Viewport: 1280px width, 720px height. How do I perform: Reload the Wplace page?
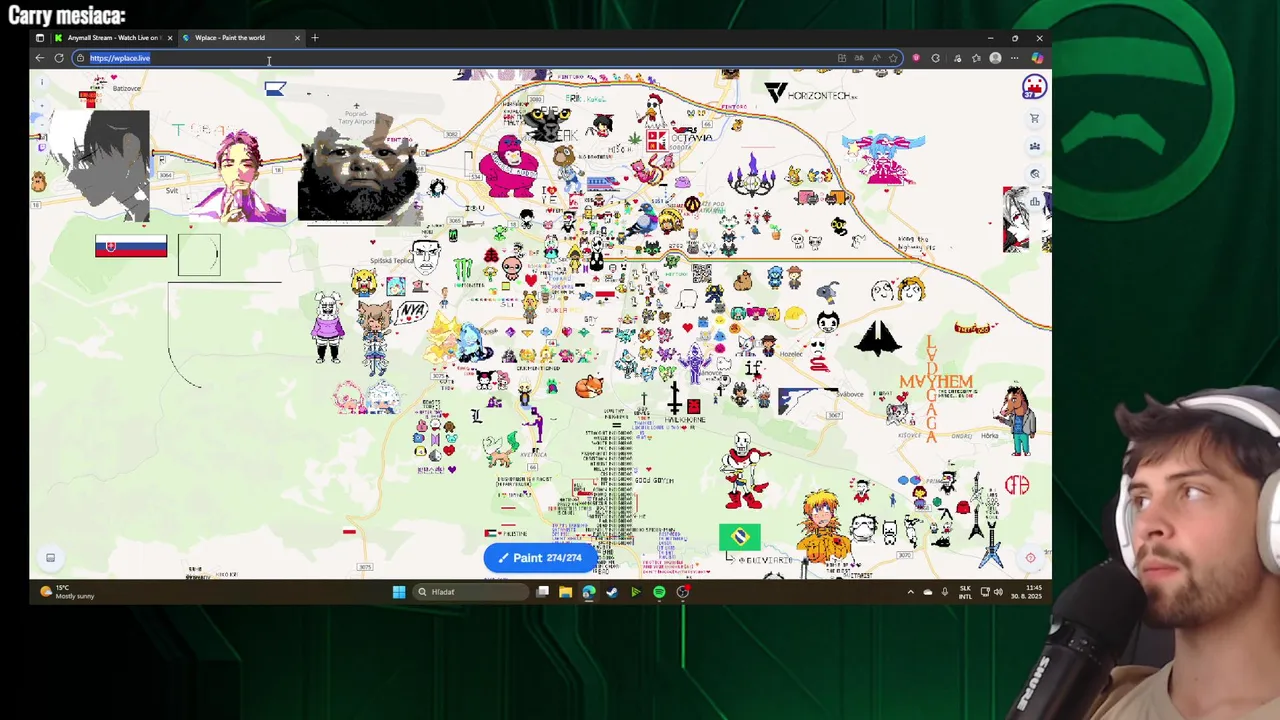59,58
